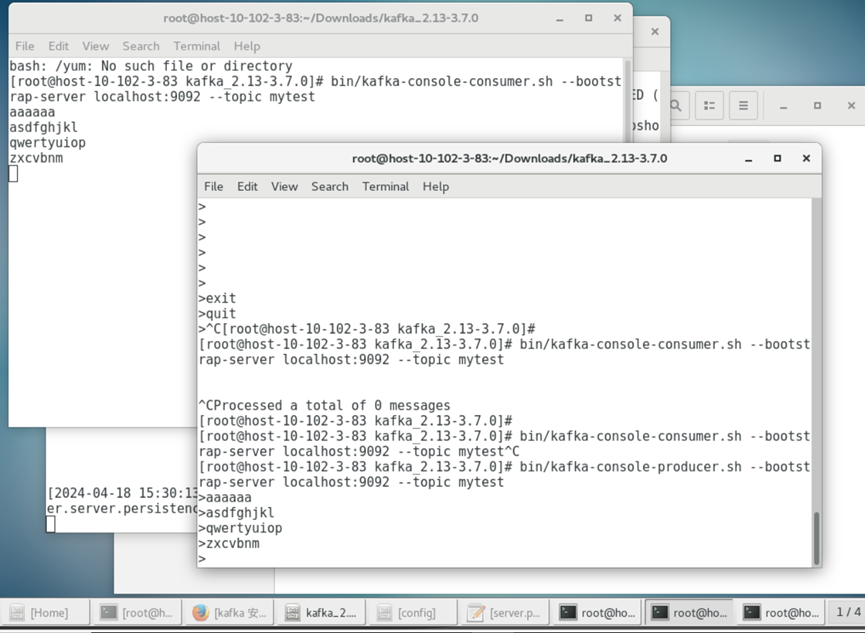The image size is (865, 633).
Task: Click 'zxcvbnm' in the back consumer terminal
Action: tap(36, 158)
